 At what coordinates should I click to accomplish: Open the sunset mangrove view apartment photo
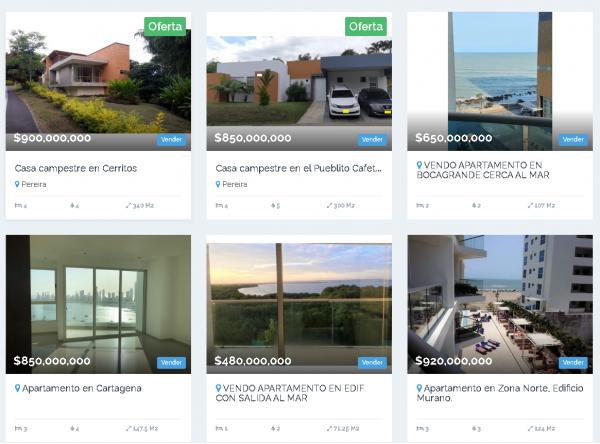299,304
